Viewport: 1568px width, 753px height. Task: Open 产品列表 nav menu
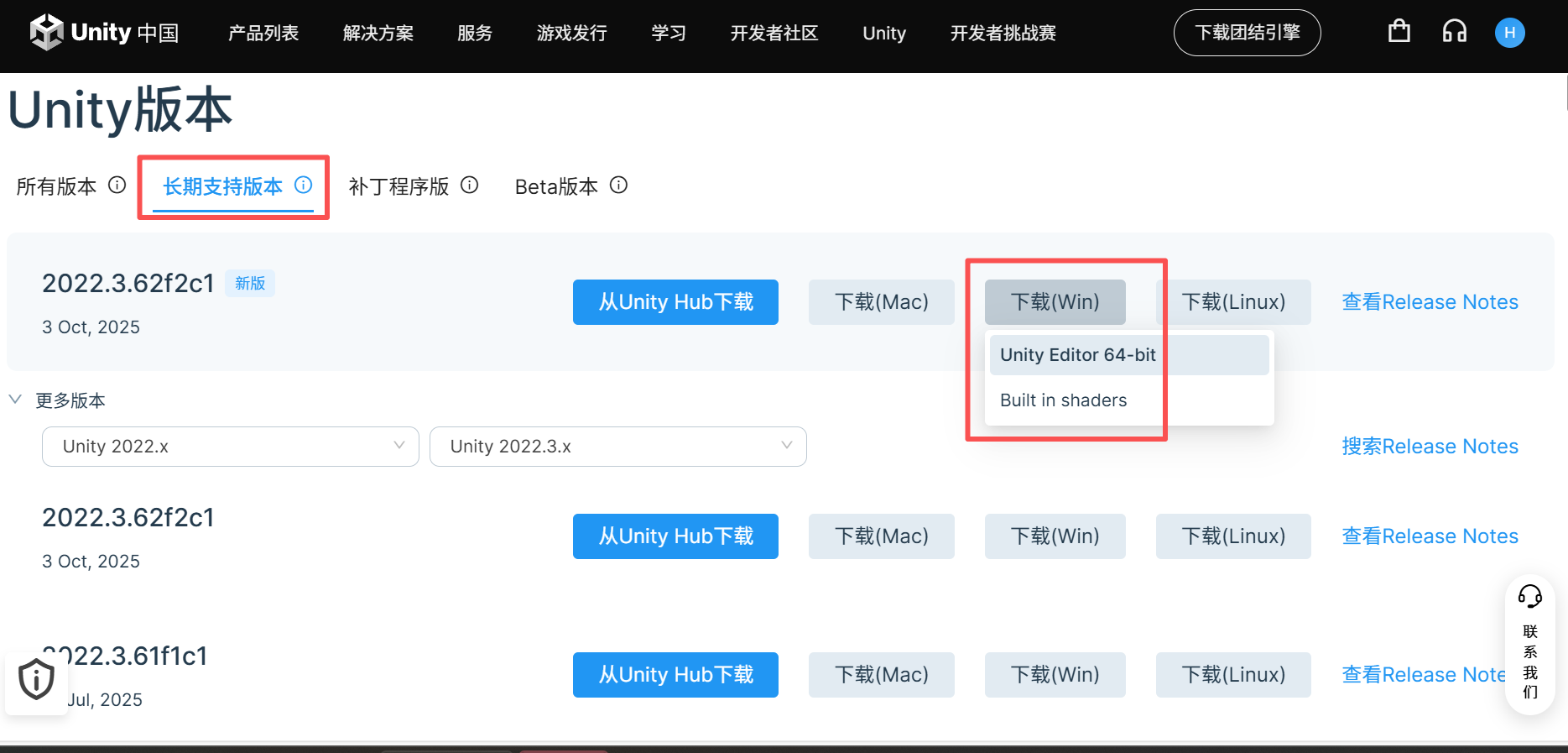tap(263, 33)
